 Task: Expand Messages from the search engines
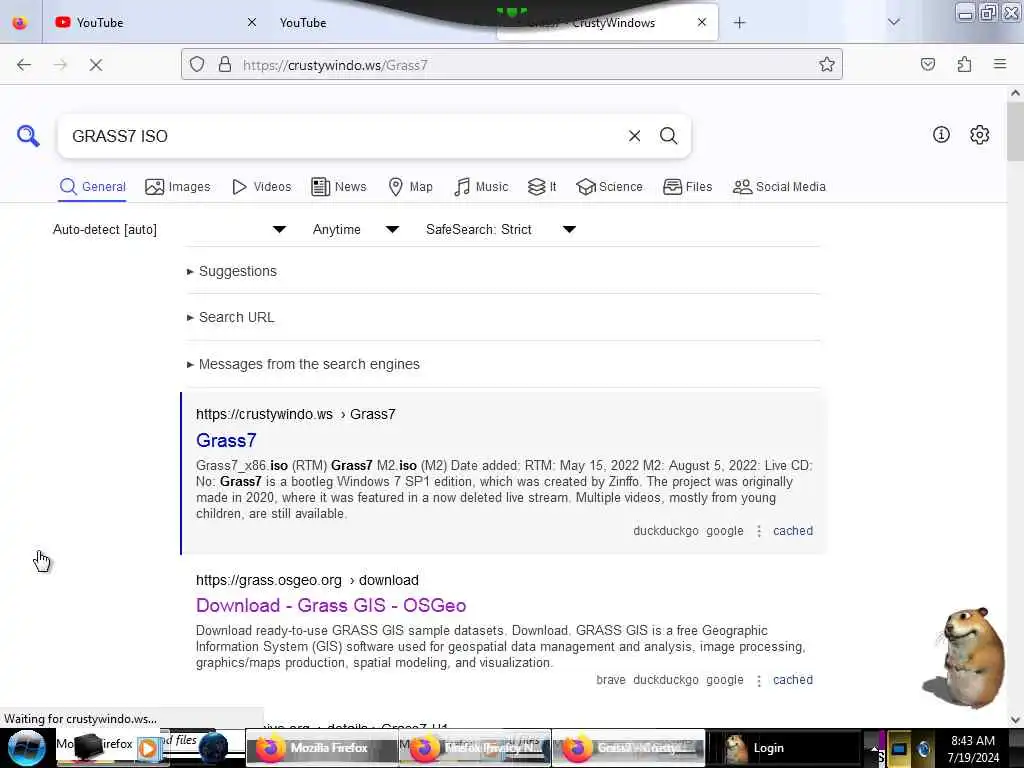point(303,364)
